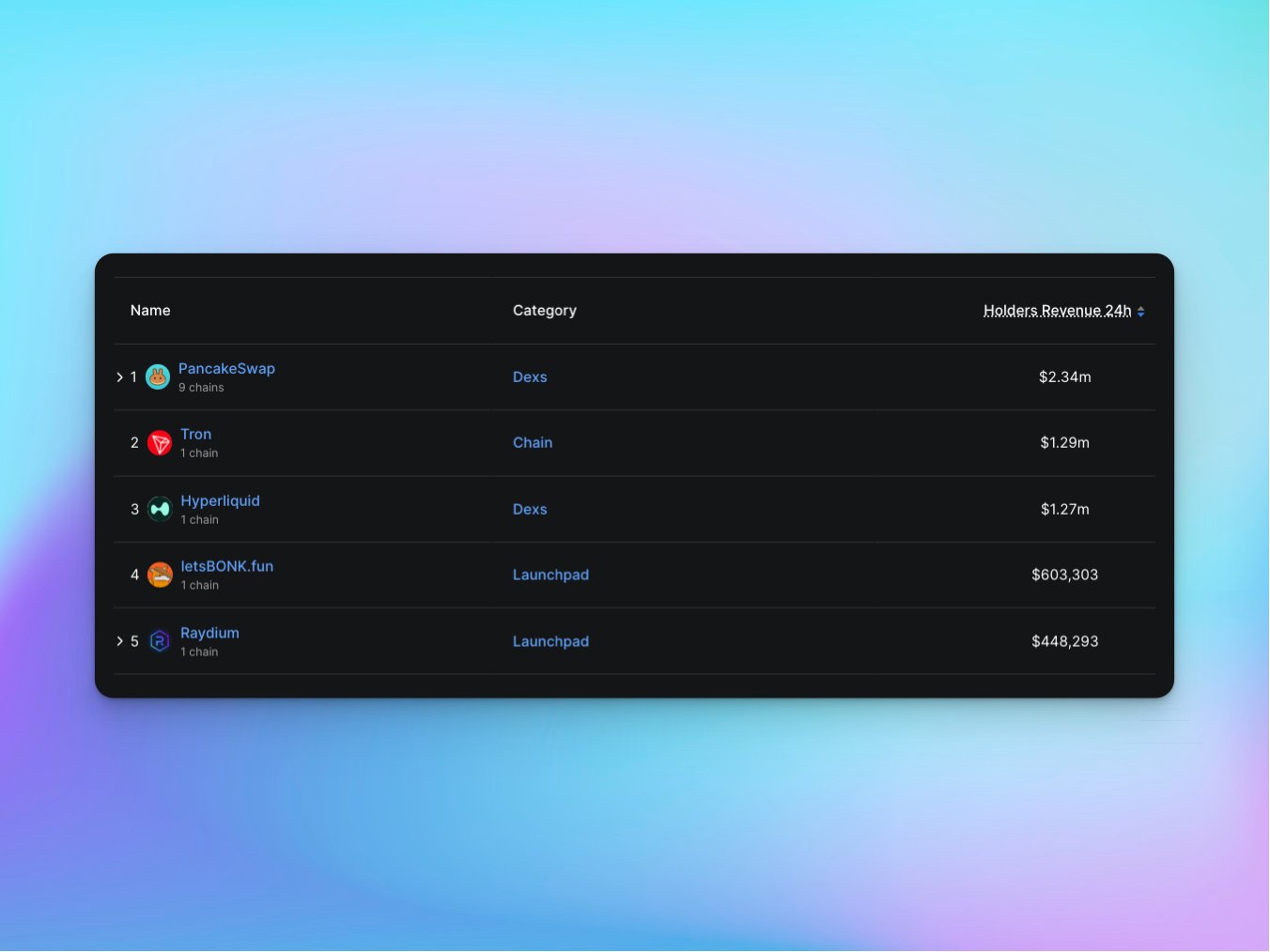Sort by Holders Revenue 24h header
This screenshot has width=1270, height=952.
pyautogui.click(x=1057, y=311)
